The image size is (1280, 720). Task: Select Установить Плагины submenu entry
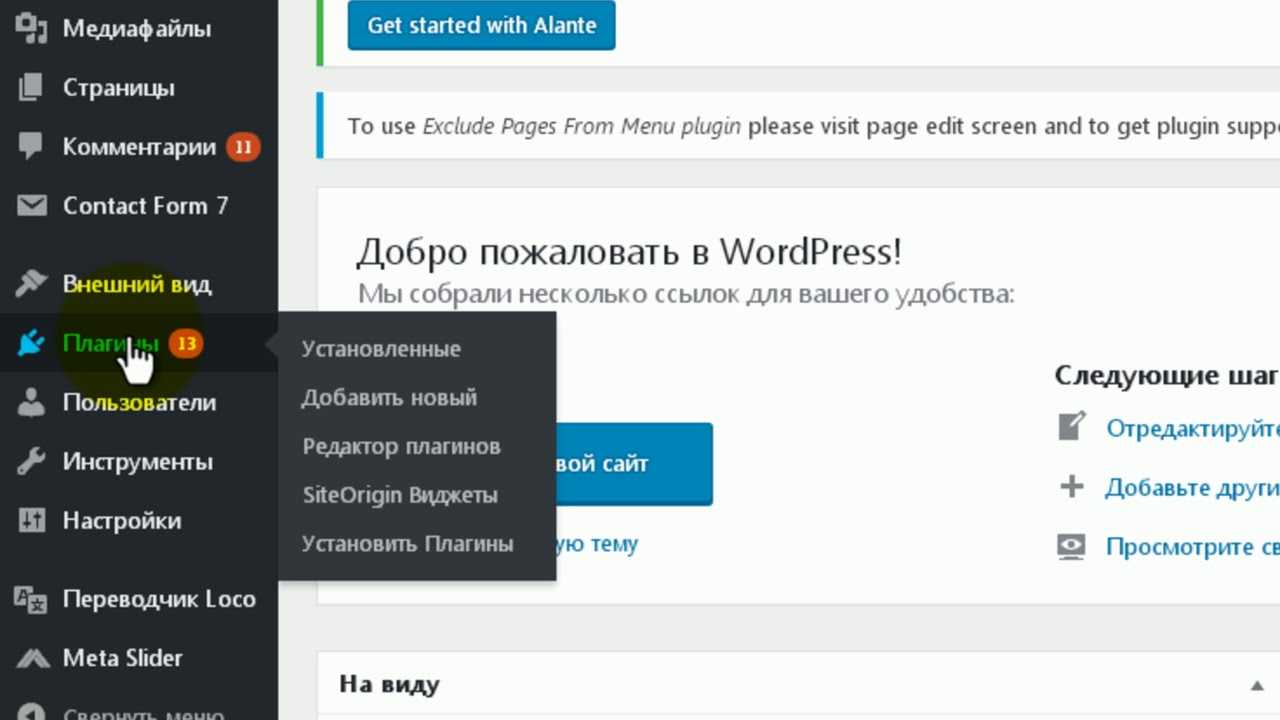click(x=407, y=545)
